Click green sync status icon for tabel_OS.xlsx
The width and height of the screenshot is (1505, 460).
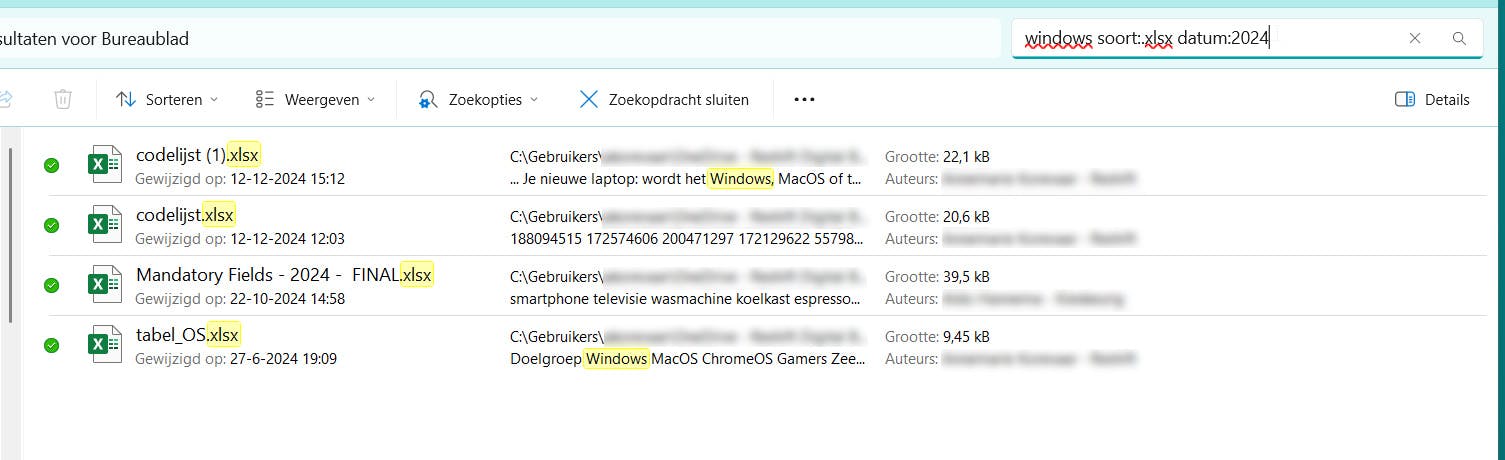pyautogui.click(x=52, y=345)
